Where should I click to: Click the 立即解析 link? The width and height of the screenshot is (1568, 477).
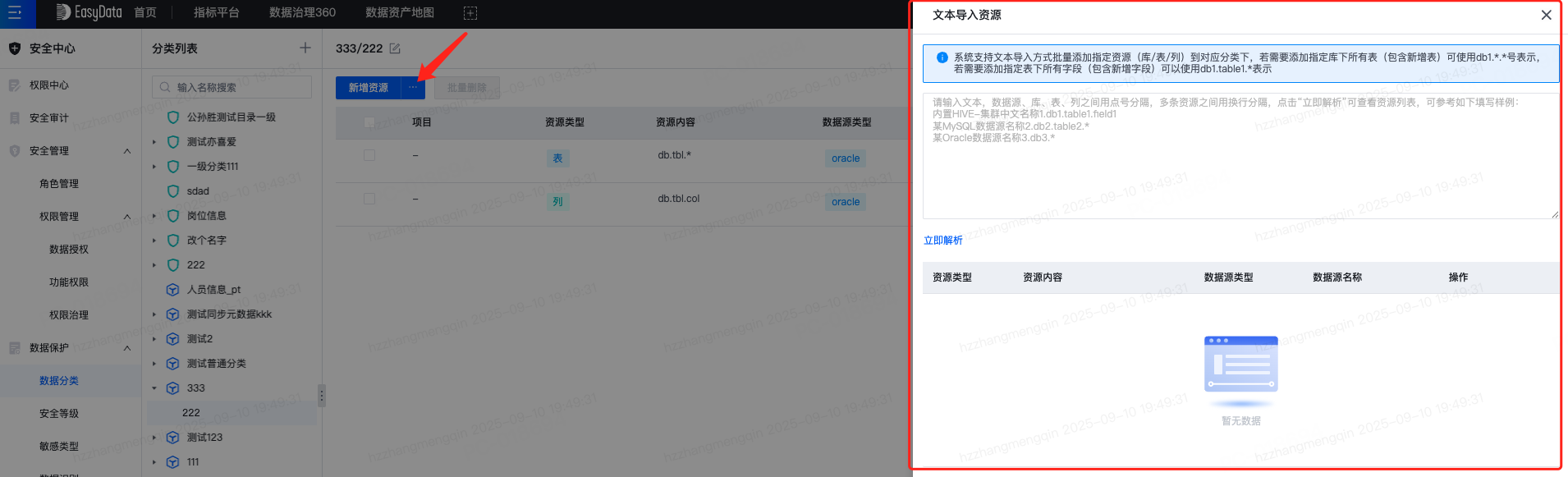pyautogui.click(x=942, y=241)
